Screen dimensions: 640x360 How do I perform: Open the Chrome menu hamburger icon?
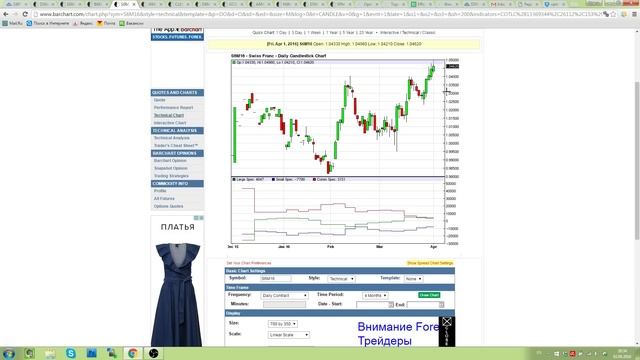click(634, 14)
